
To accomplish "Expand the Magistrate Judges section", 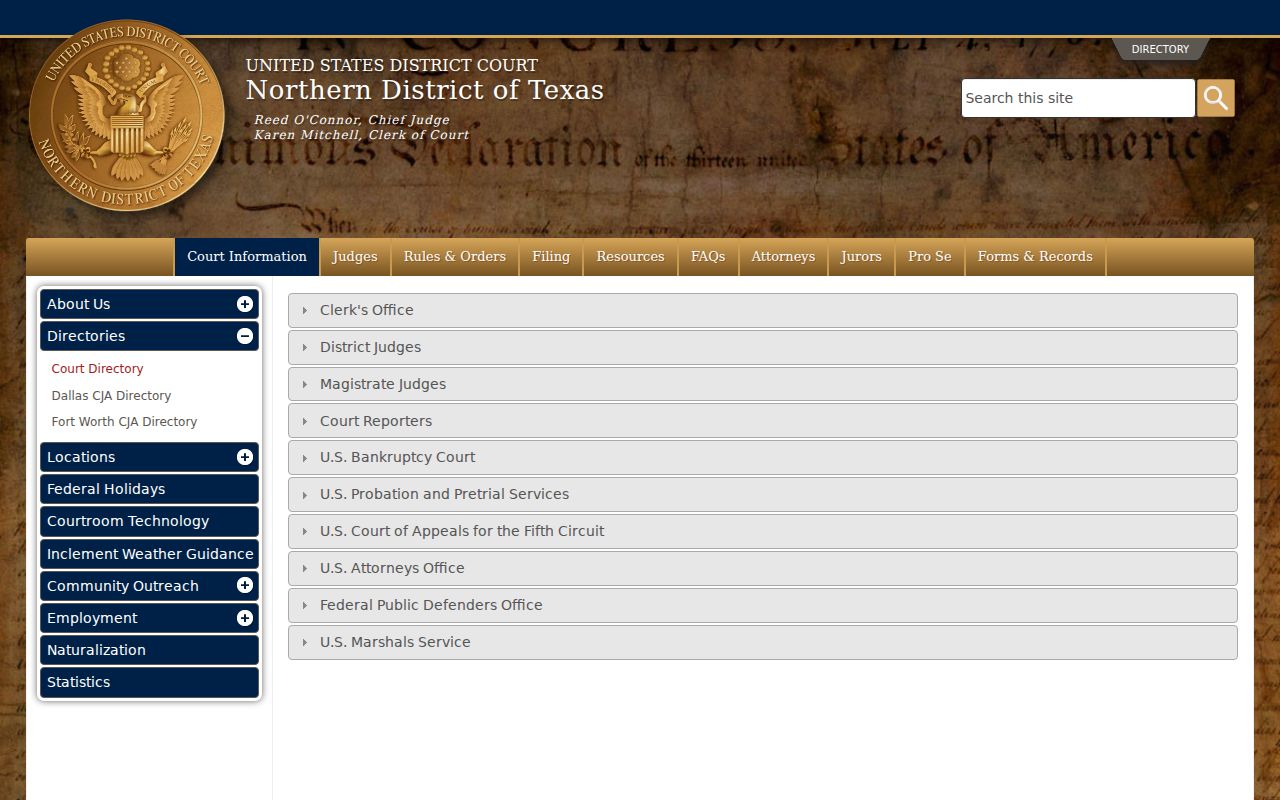I will 763,384.
